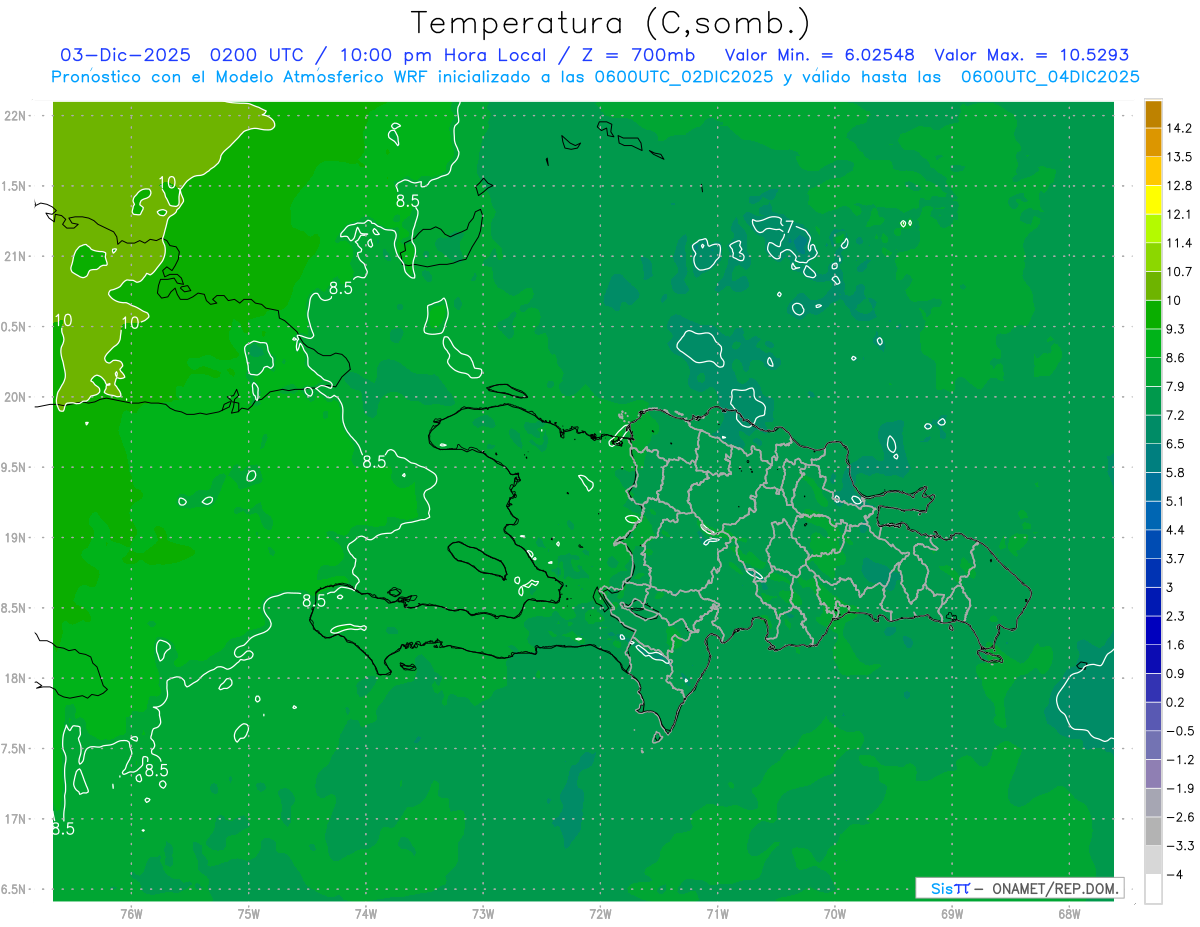The height and width of the screenshot is (927, 1200).
Task: Click the 73W longitude label
Action: [483, 913]
